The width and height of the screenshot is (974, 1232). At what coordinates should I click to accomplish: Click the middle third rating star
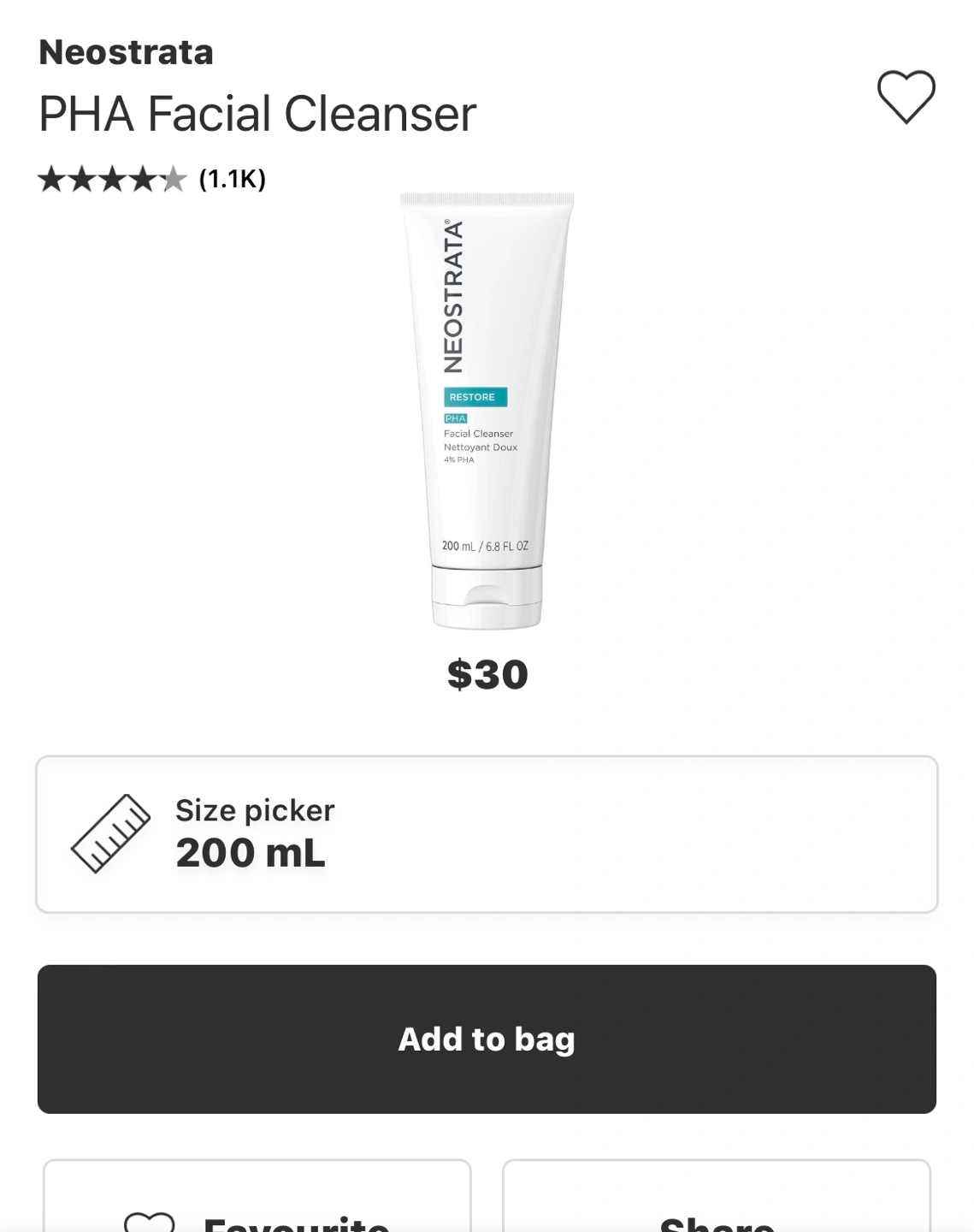[x=112, y=179]
